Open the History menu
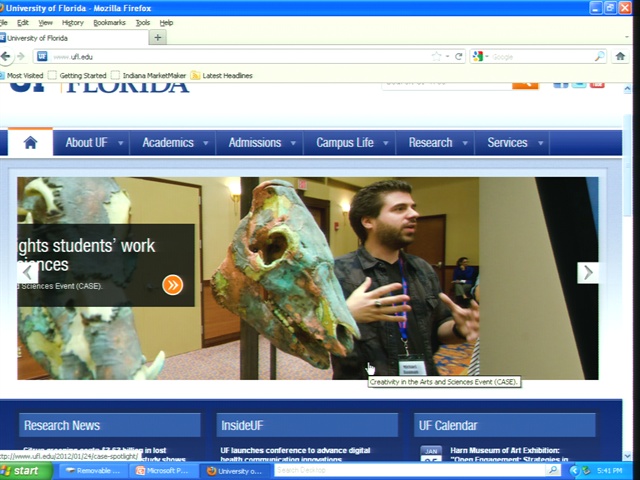 coord(73,23)
